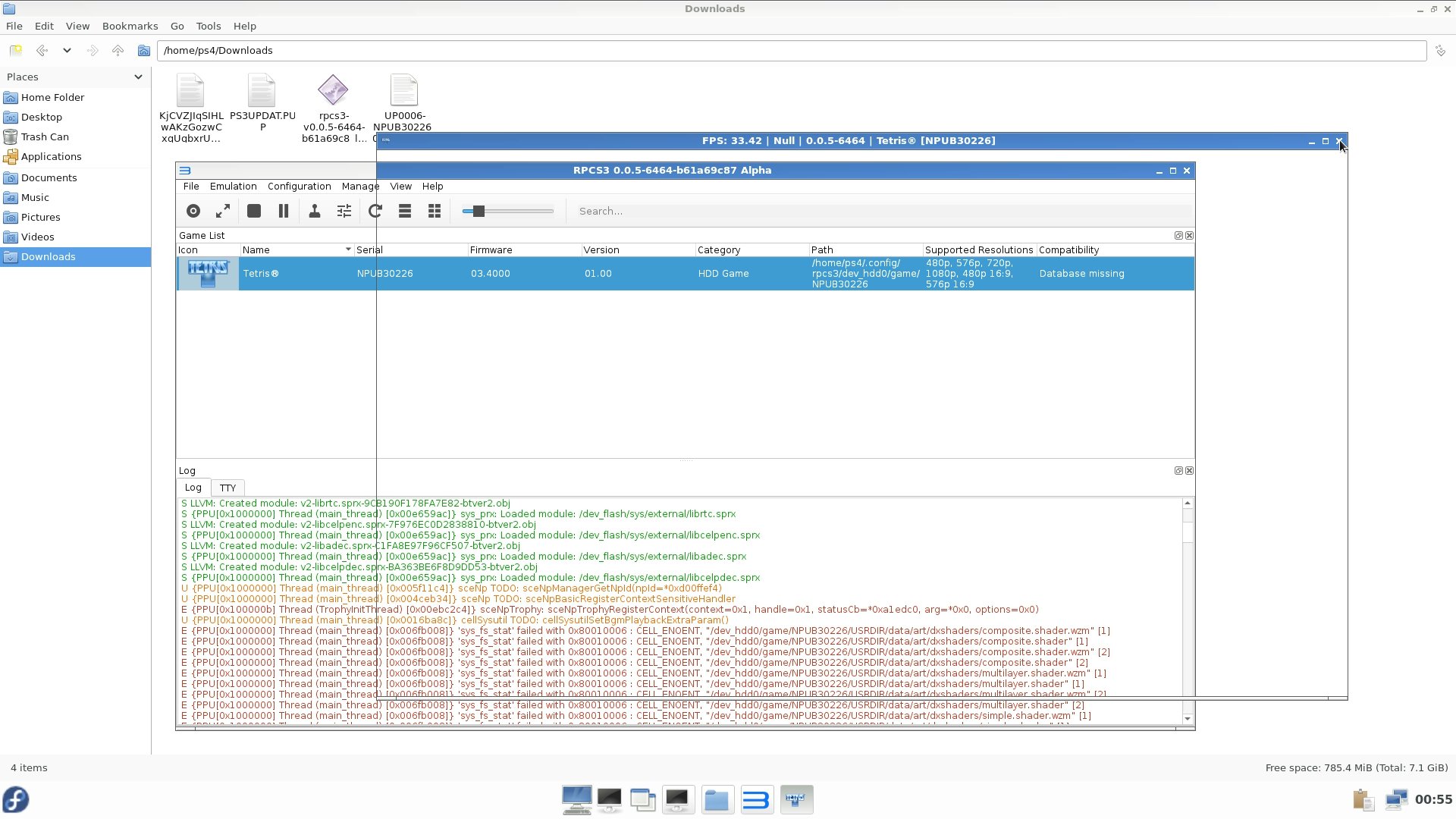Open the Manage menu in RPCS3
1456x819 pixels.
pyautogui.click(x=360, y=187)
